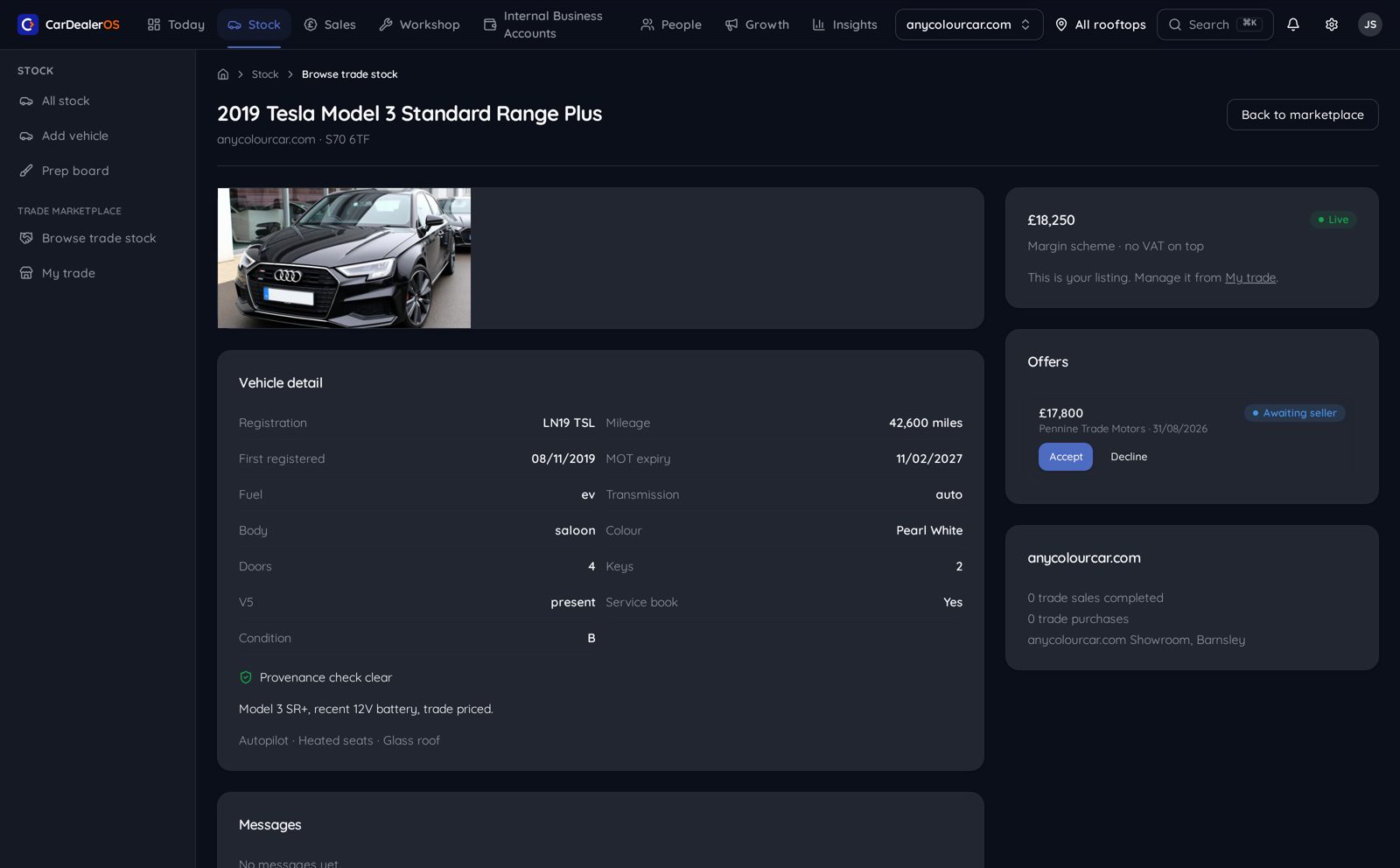Viewport: 1400px width, 868px height.
Task: Open the Insights tab
Action: pyautogui.click(x=844, y=24)
